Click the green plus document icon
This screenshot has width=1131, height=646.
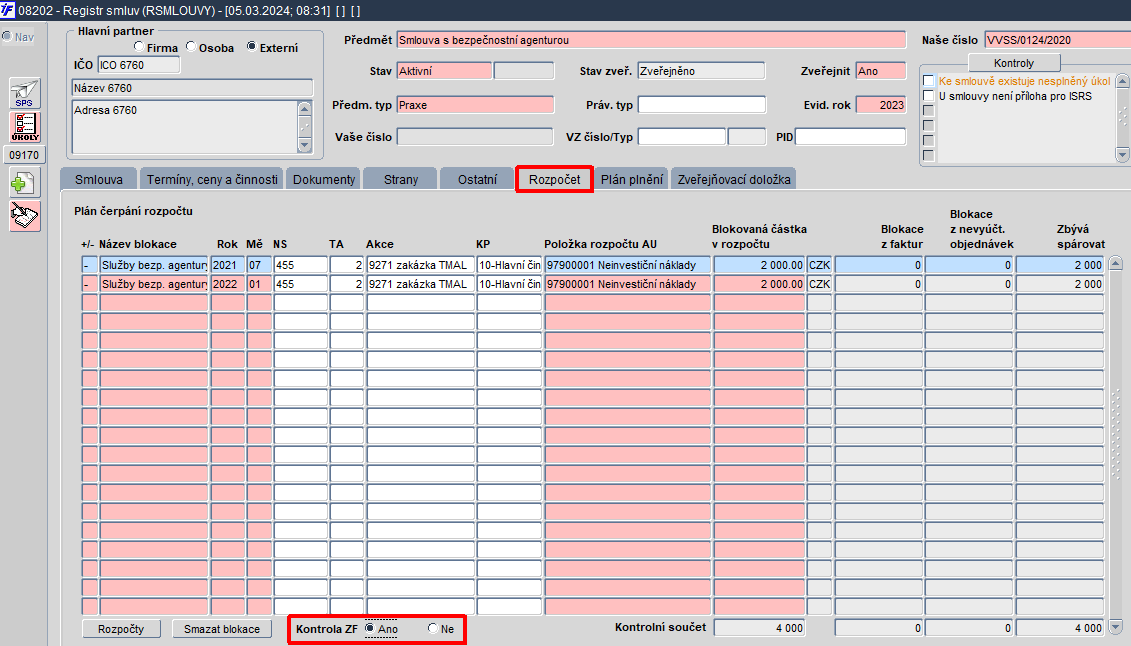point(25,183)
